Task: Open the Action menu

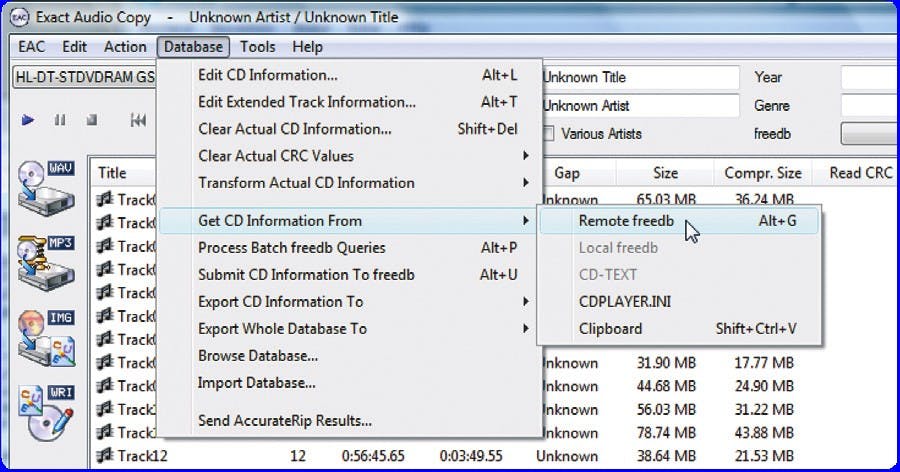Action: (x=125, y=47)
